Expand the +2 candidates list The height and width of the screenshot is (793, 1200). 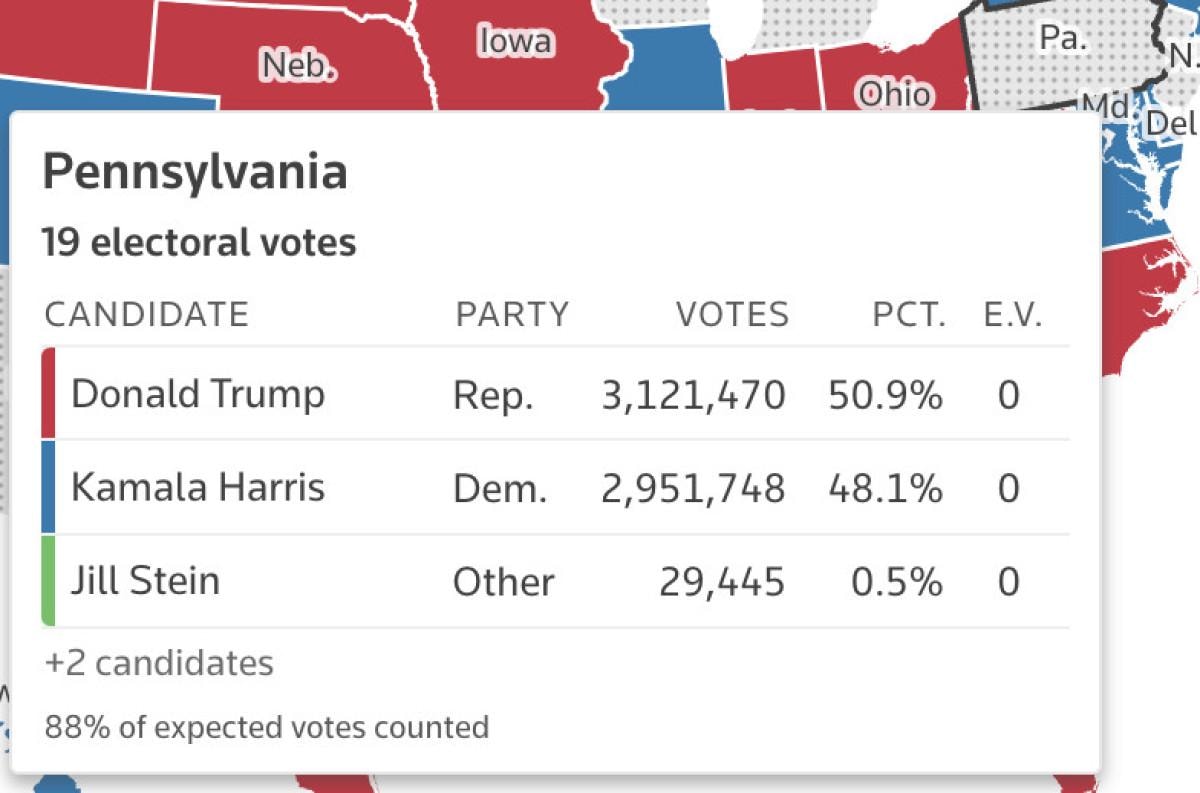(159, 663)
